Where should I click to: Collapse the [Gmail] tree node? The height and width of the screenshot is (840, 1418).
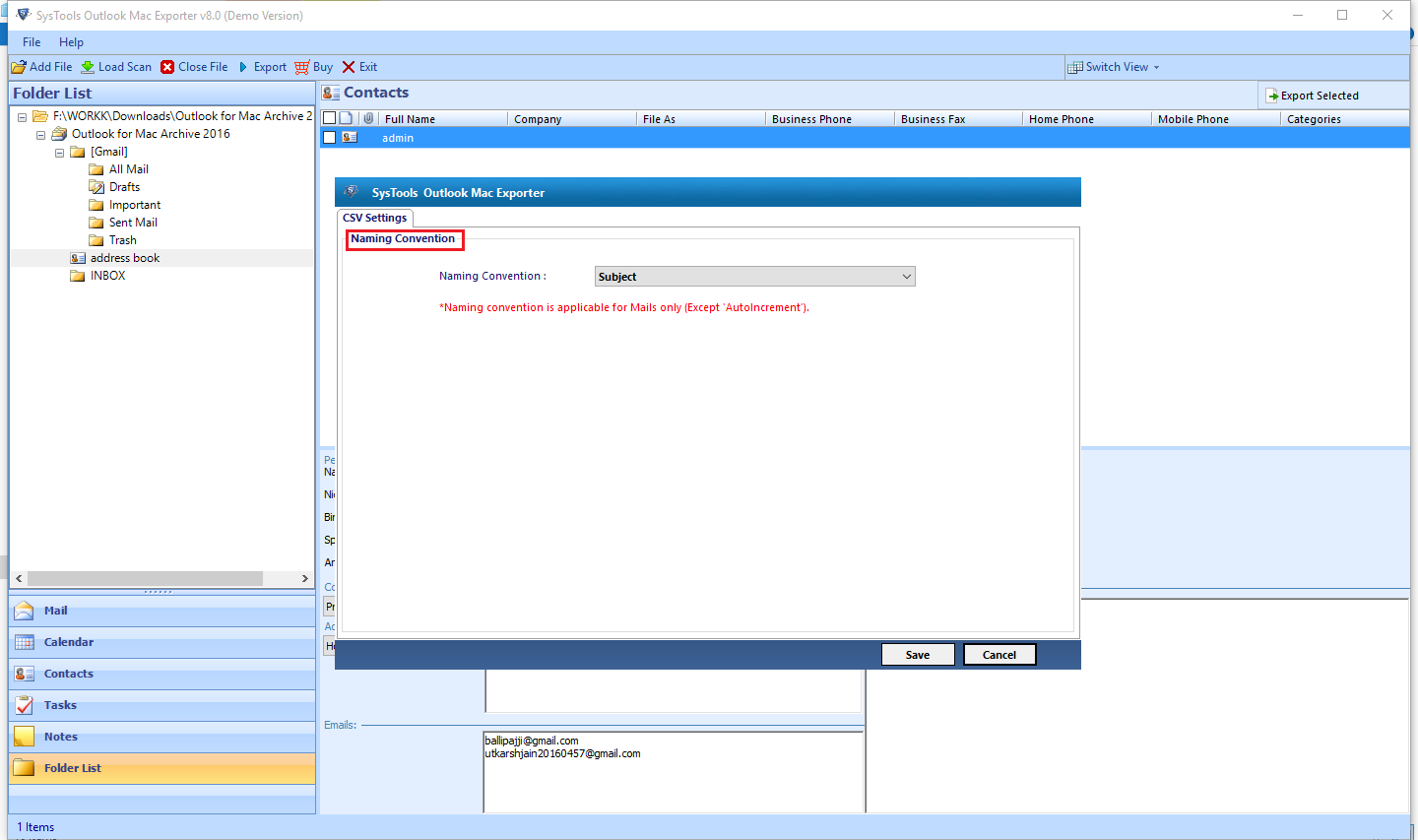[59, 153]
